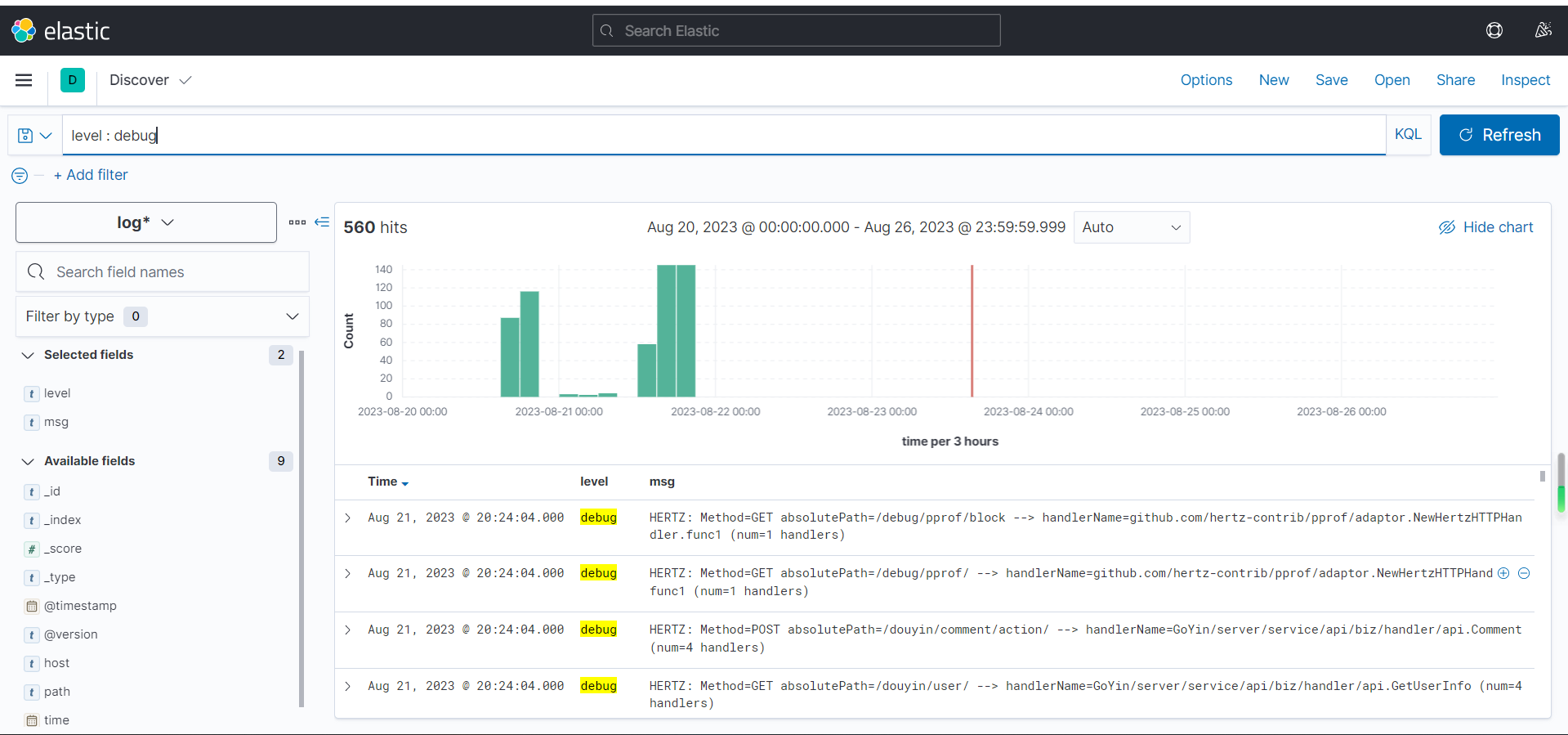Viewport: 1568px width, 735px height.
Task: Click the 560 hits count text
Action: [375, 227]
